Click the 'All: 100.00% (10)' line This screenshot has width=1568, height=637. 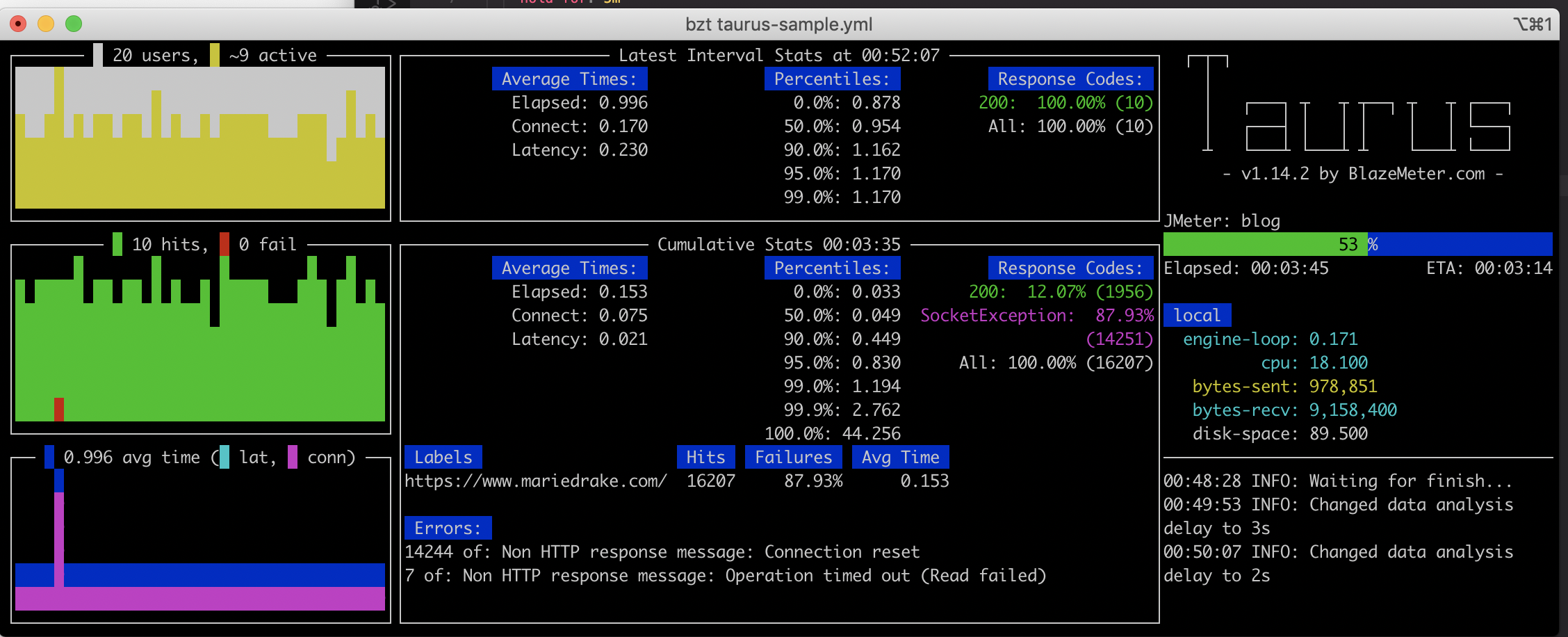pyautogui.click(x=1071, y=126)
